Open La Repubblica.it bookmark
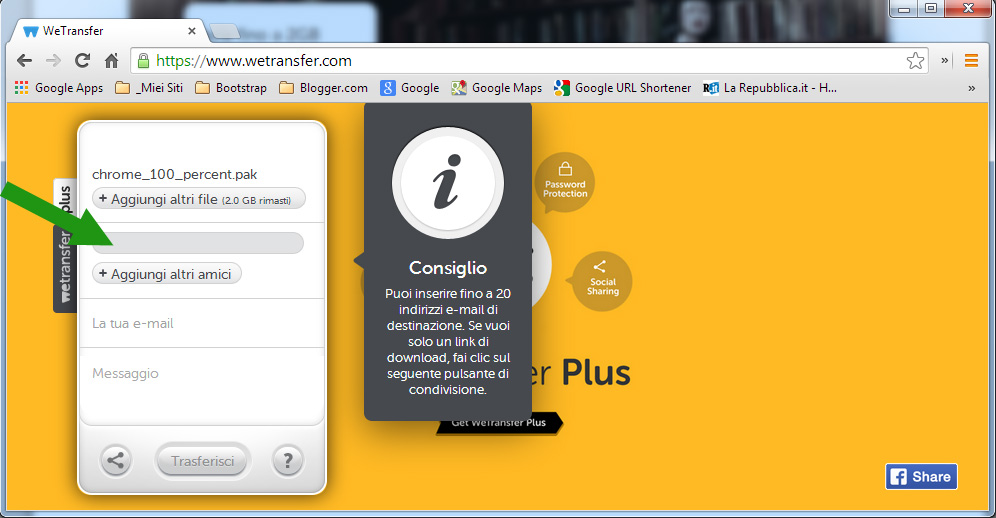 coord(770,88)
